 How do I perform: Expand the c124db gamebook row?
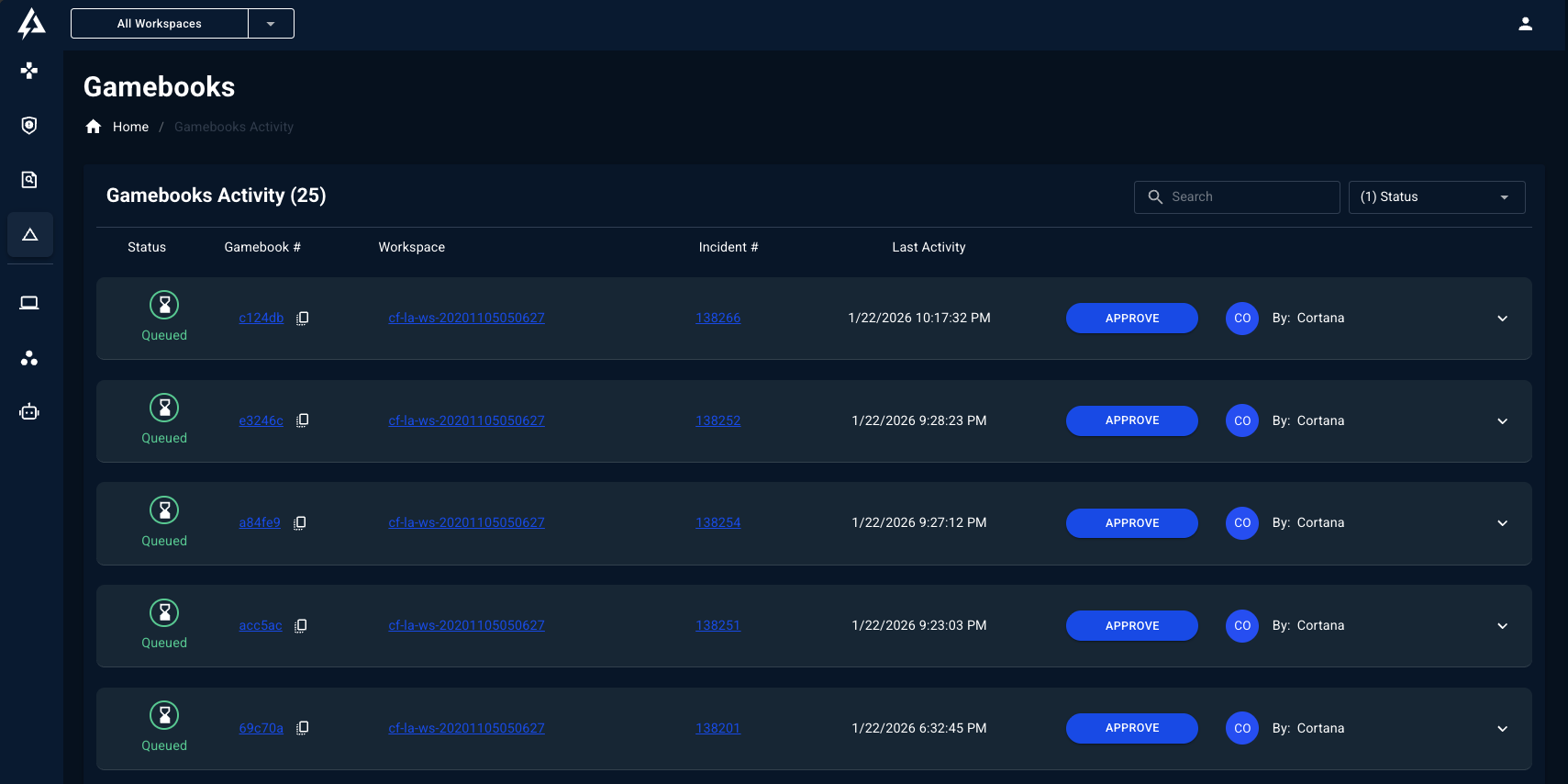pyautogui.click(x=1502, y=319)
